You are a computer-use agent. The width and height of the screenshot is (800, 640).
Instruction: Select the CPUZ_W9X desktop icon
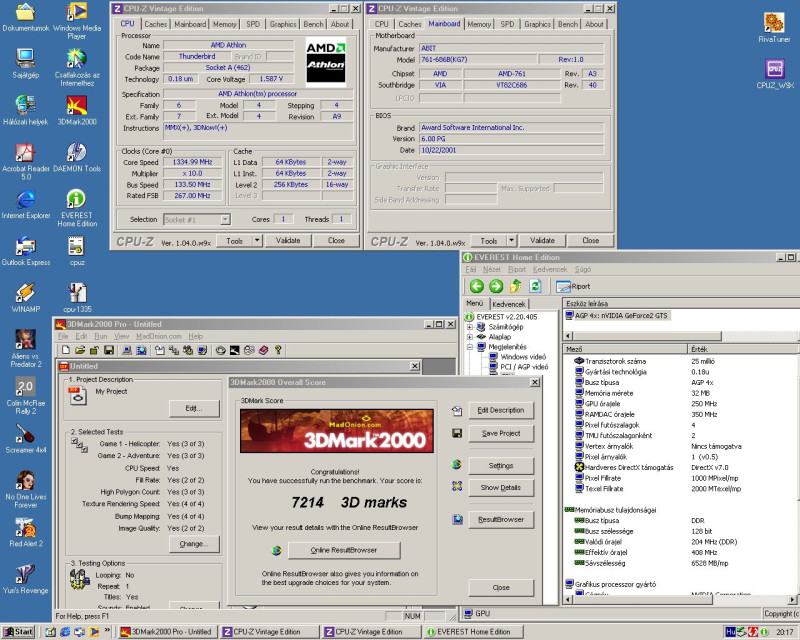(774, 75)
